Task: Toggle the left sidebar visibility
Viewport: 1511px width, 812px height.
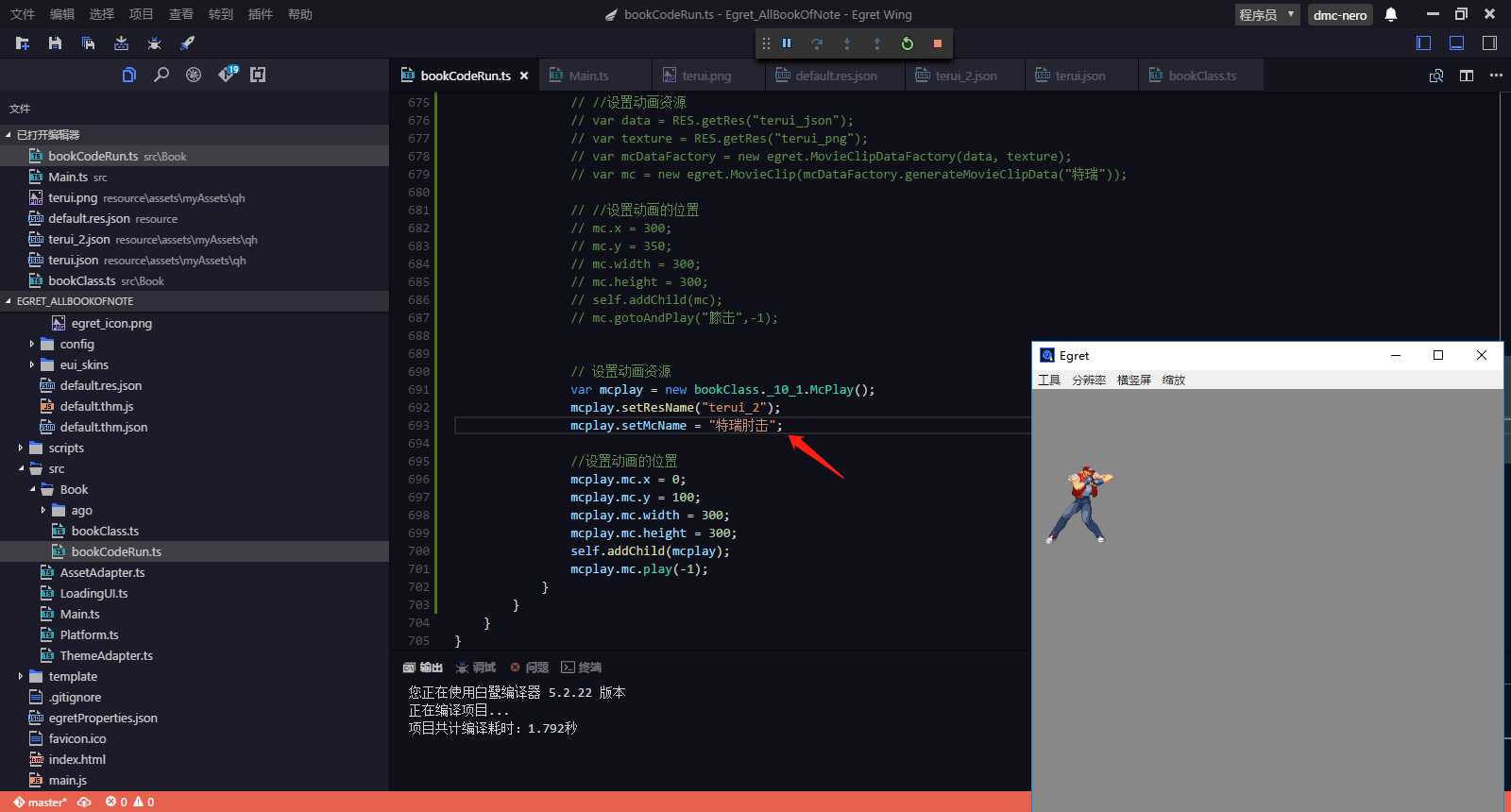Action: (1424, 42)
